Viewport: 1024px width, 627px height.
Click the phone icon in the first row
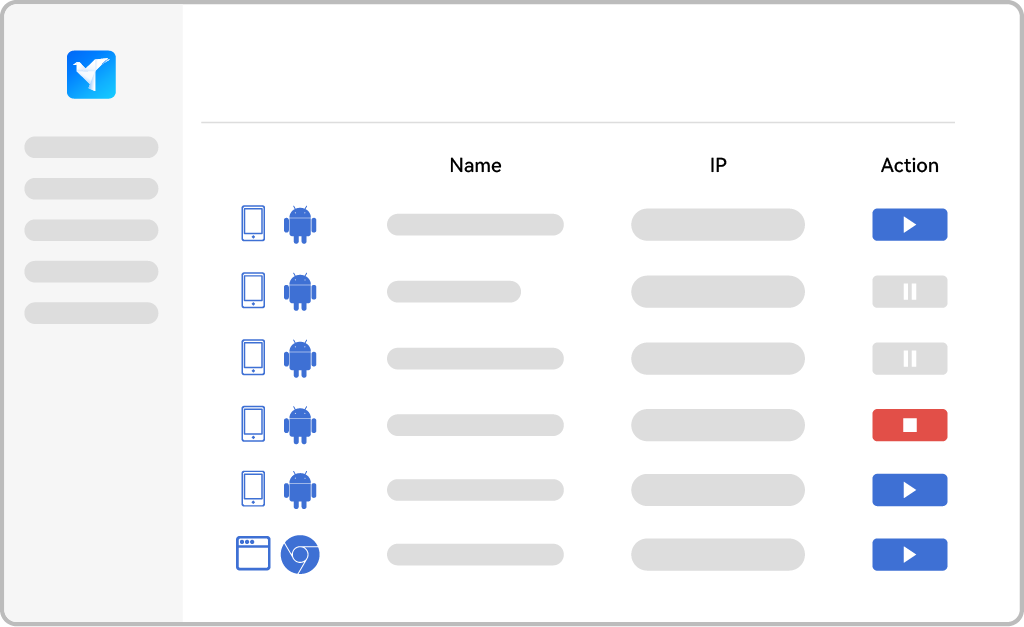[x=253, y=224]
